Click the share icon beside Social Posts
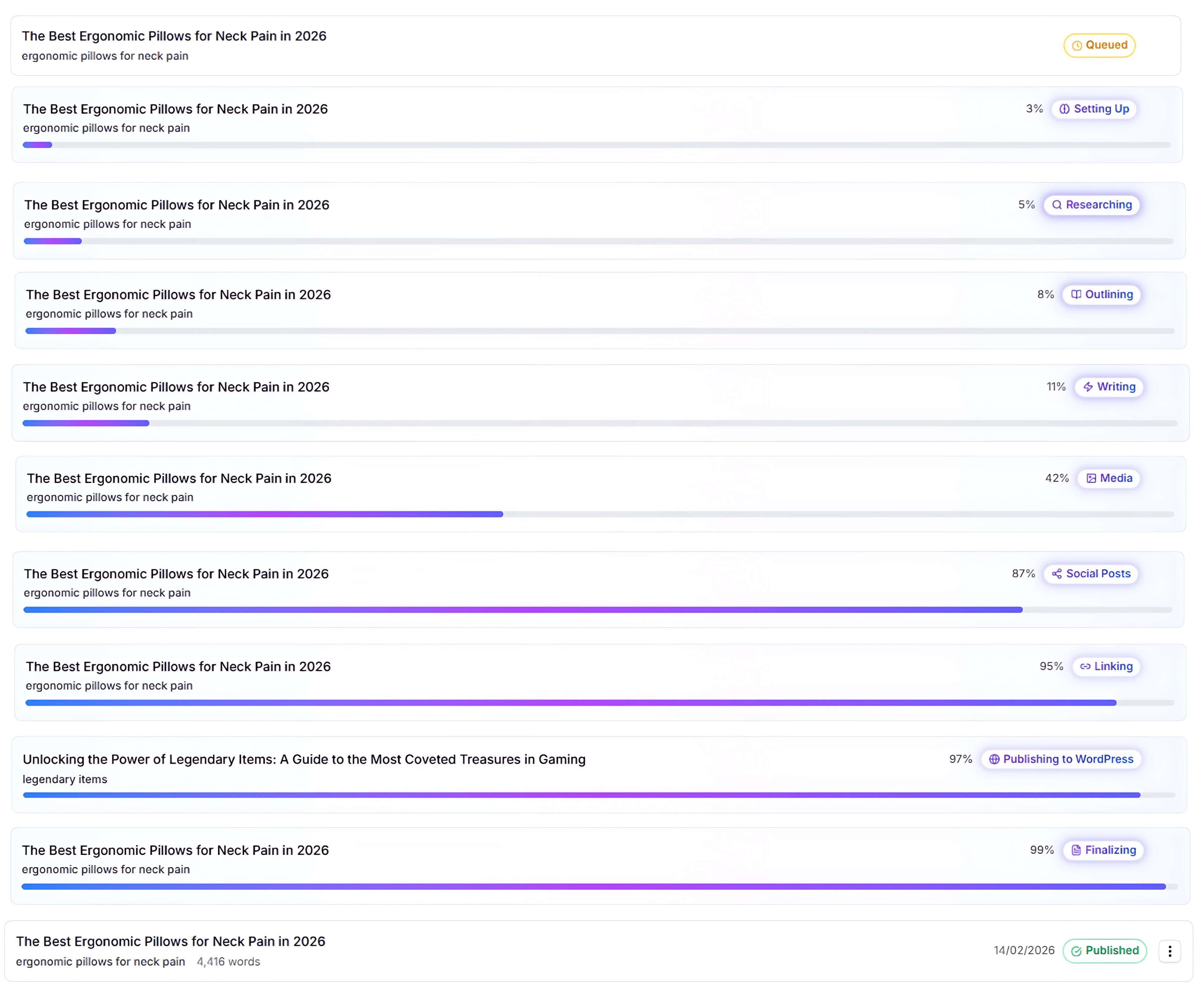 [1057, 574]
